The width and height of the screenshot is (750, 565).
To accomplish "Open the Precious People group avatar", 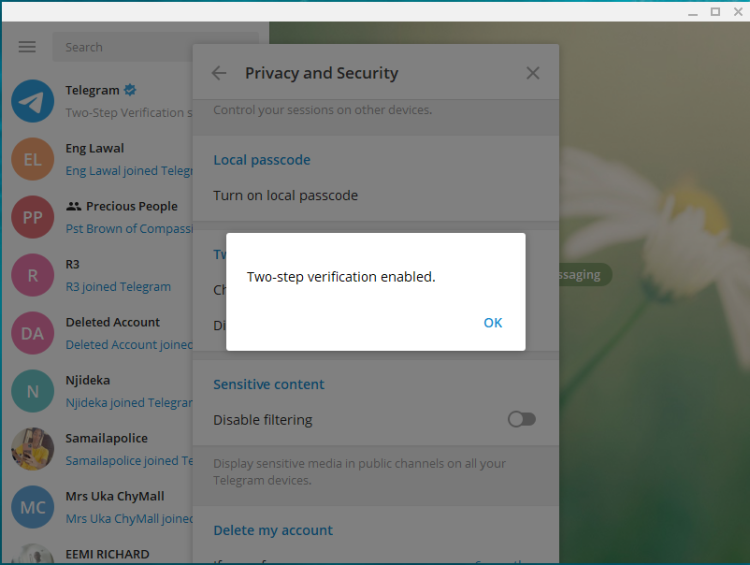I will 33,217.
